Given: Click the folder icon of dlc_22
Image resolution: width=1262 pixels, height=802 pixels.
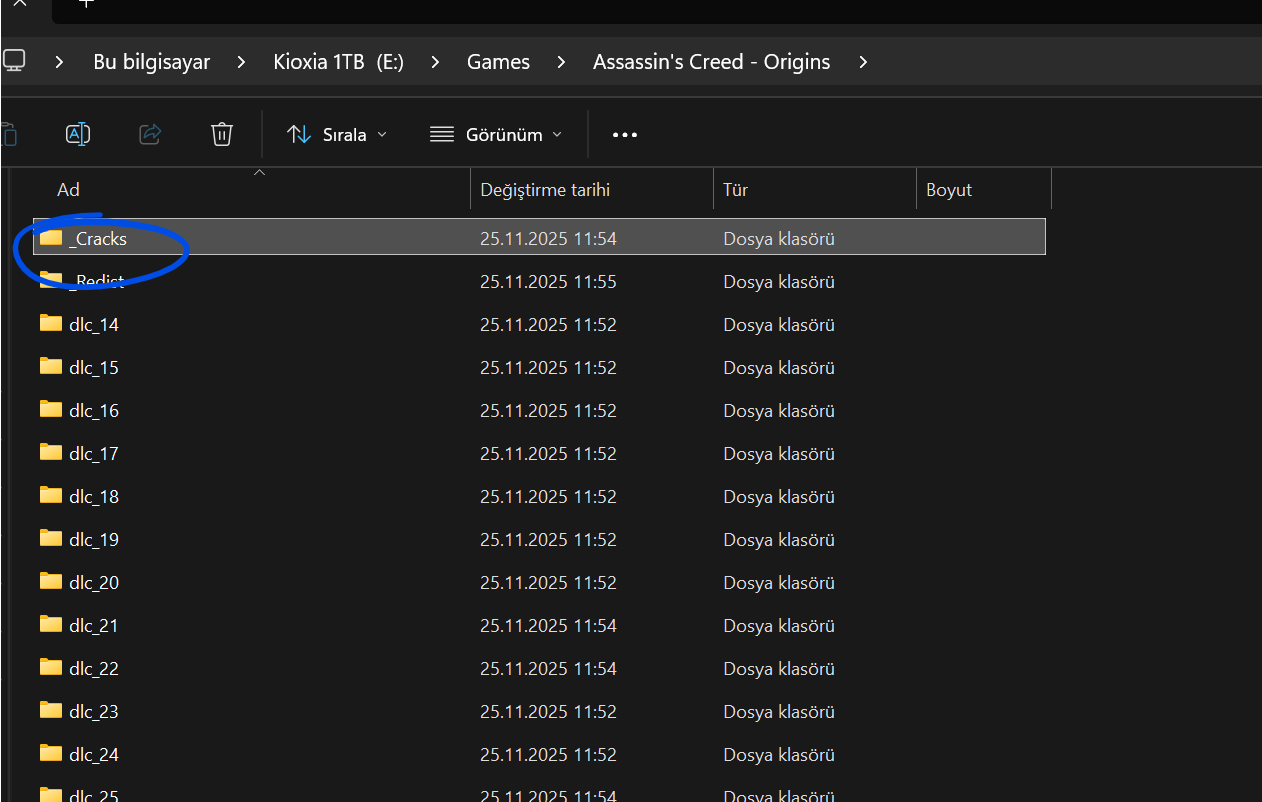Looking at the screenshot, I should (51, 667).
